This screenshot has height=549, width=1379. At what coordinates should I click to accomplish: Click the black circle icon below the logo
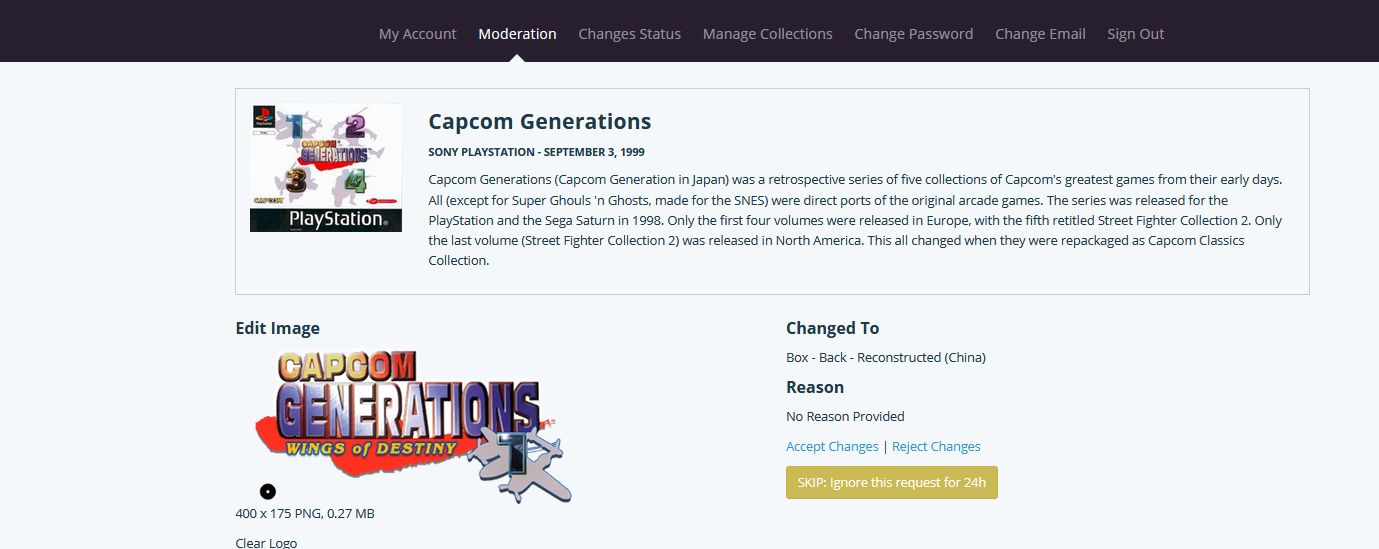(x=268, y=491)
